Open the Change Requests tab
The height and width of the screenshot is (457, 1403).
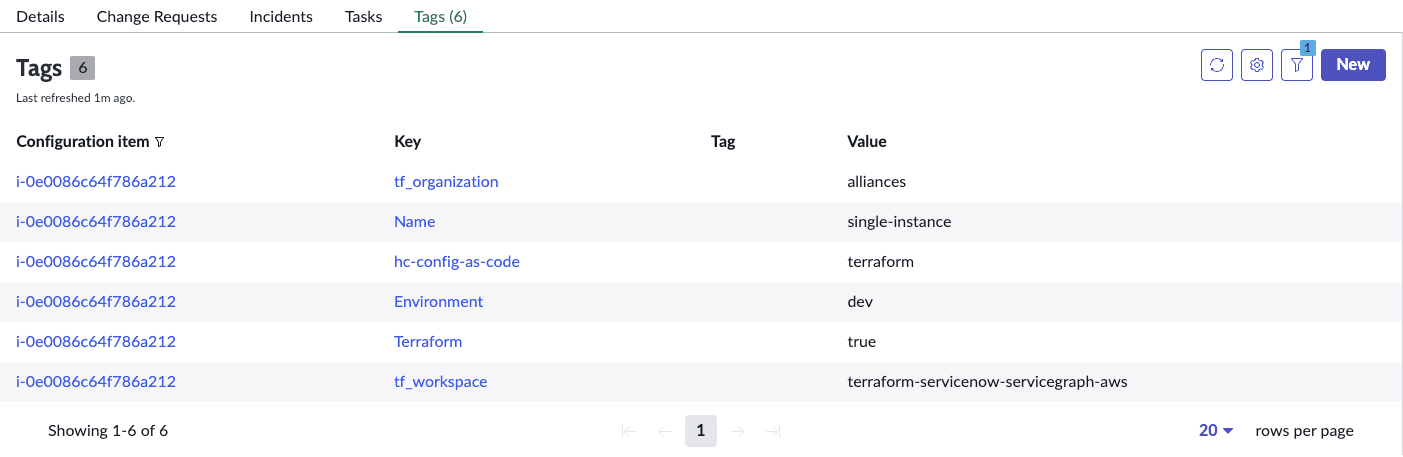click(157, 17)
